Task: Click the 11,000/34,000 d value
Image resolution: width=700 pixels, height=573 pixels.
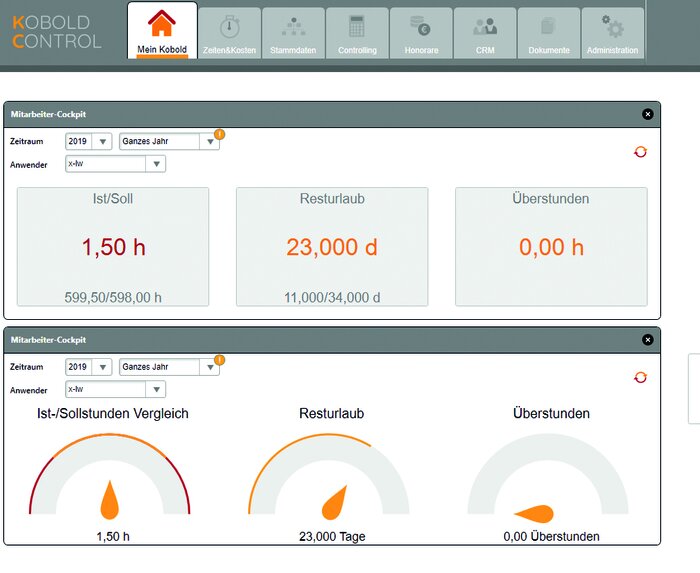Action: point(332,297)
